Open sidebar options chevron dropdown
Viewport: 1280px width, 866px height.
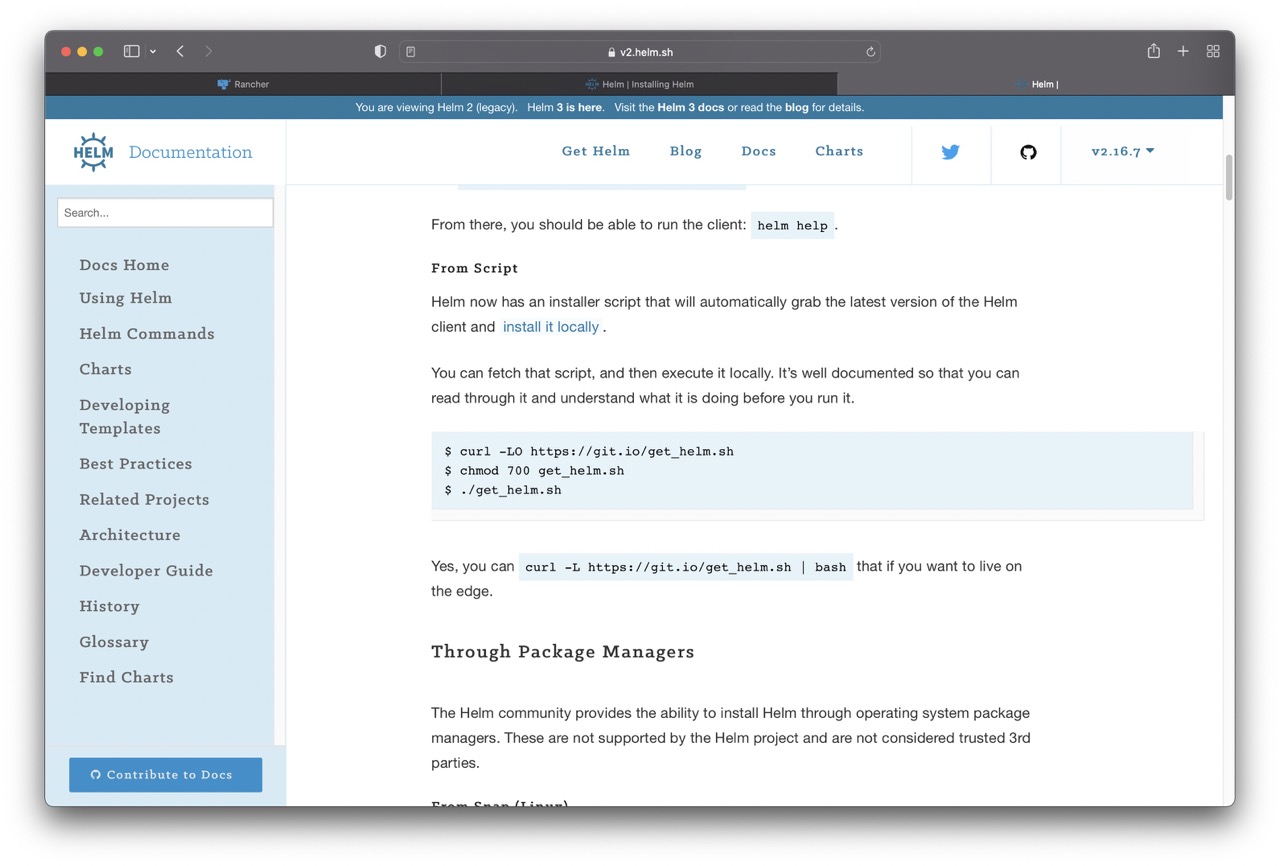coord(153,52)
